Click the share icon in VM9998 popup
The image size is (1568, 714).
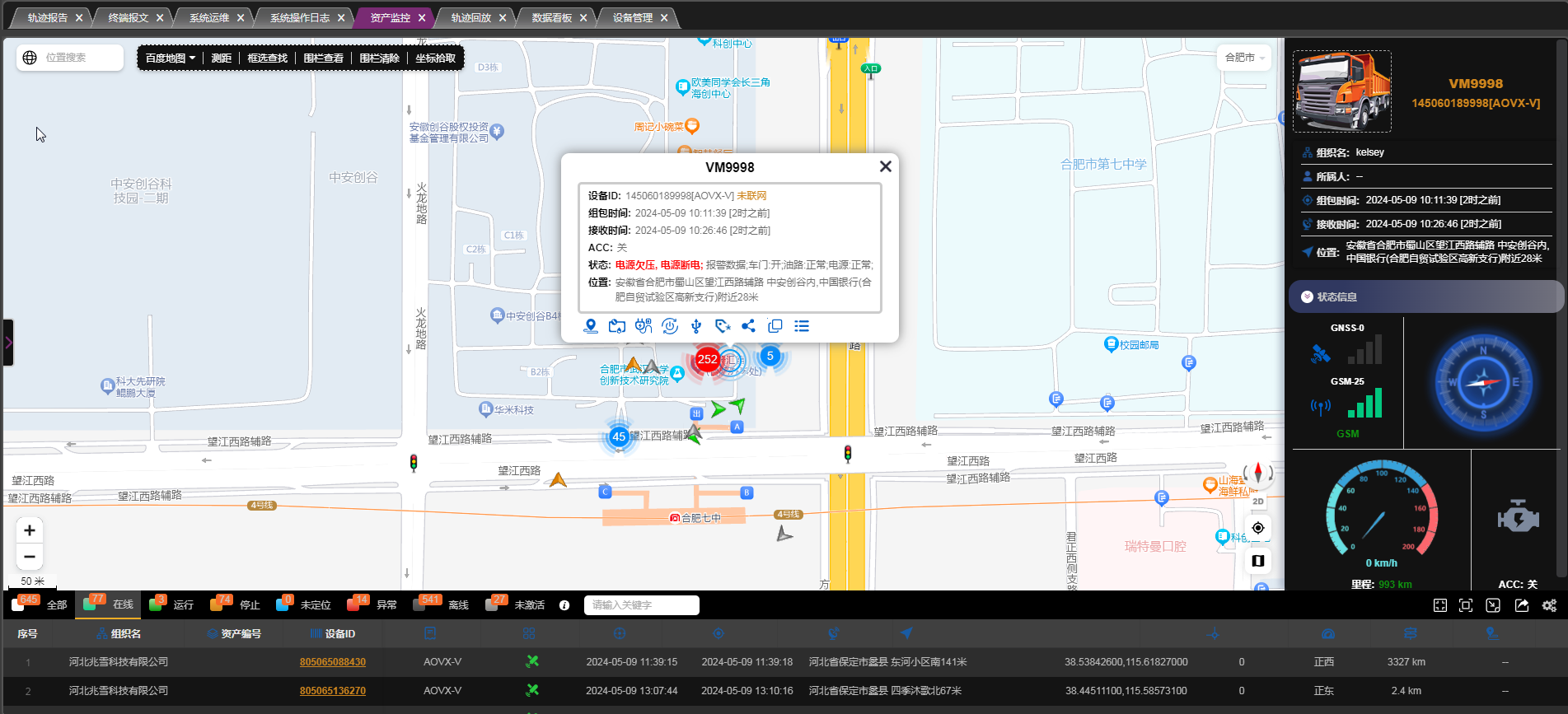[x=748, y=326]
